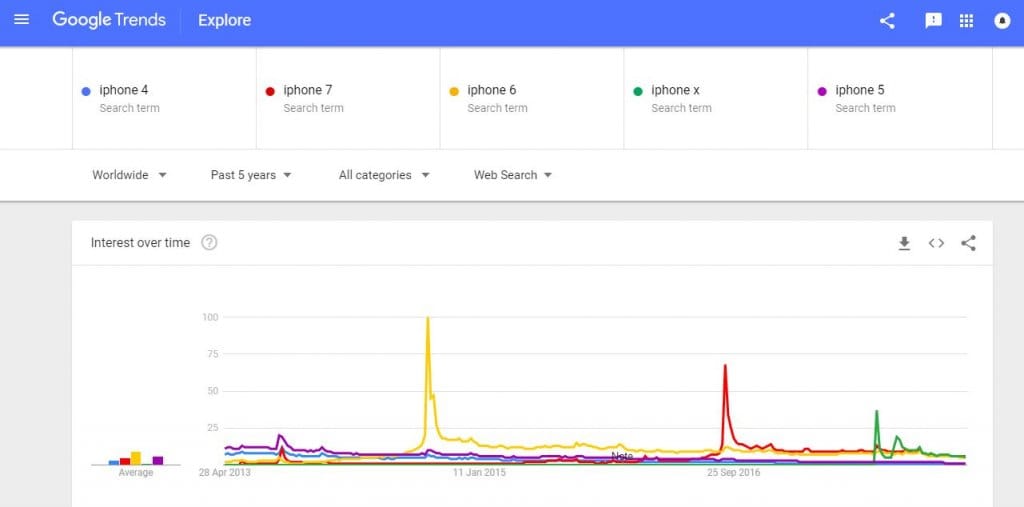This screenshot has height=507, width=1024.
Task: Open the All categories dropdown
Action: [x=384, y=175]
